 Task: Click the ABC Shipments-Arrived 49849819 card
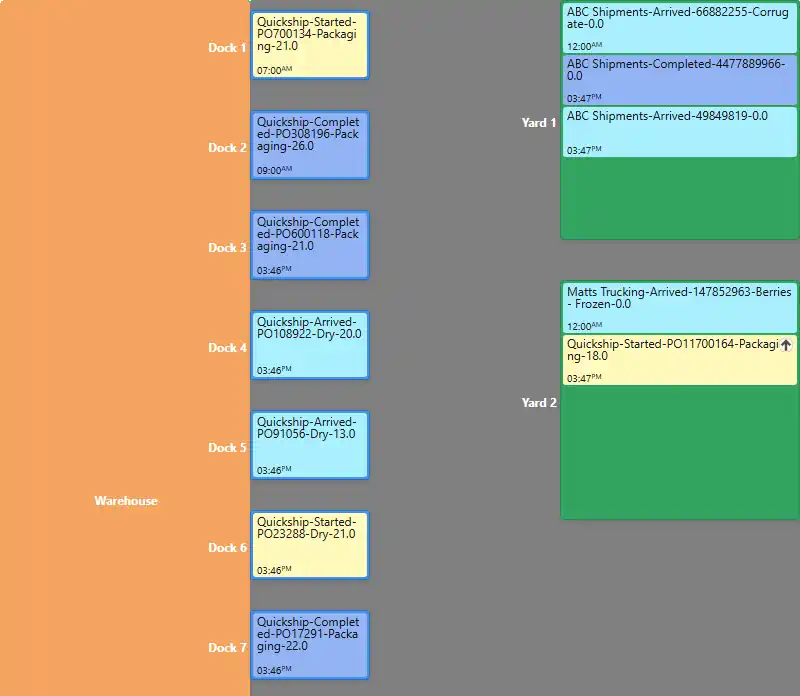coord(678,132)
